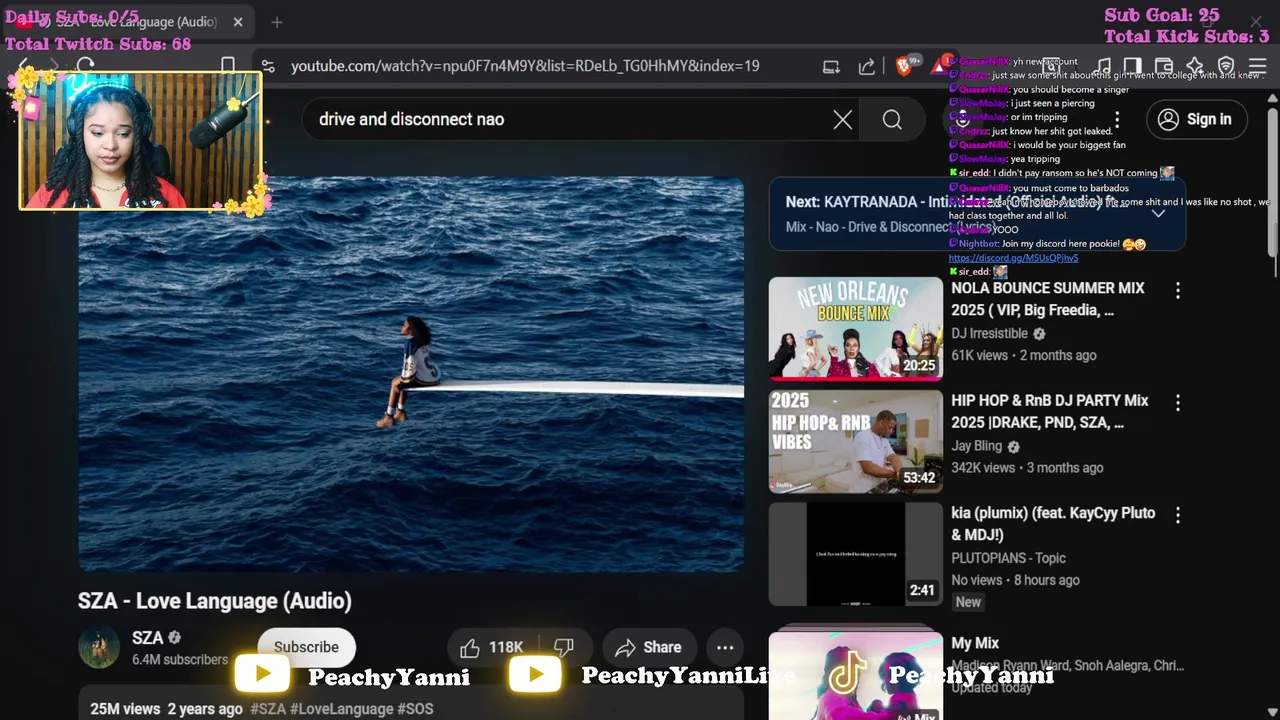Reload the page with the refresh icon
Image resolution: width=1280 pixels, height=720 pixels.
click(x=85, y=66)
